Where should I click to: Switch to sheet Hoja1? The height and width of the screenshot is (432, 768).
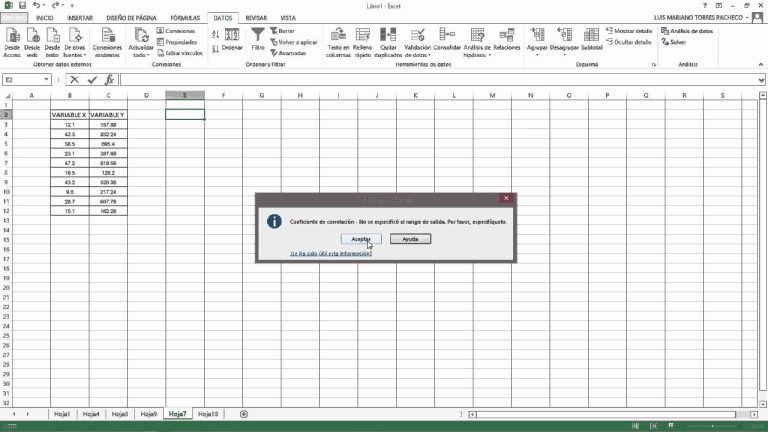click(x=62, y=414)
